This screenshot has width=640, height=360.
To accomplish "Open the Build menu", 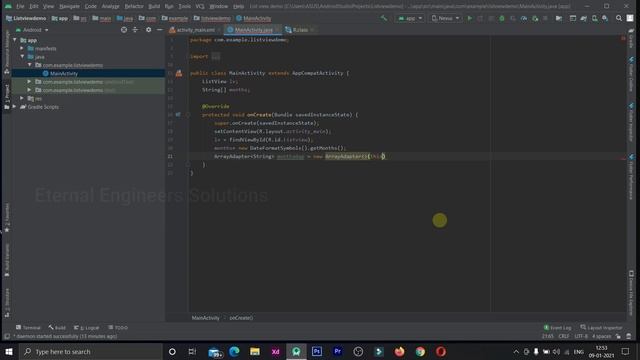I will click(x=154, y=6).
